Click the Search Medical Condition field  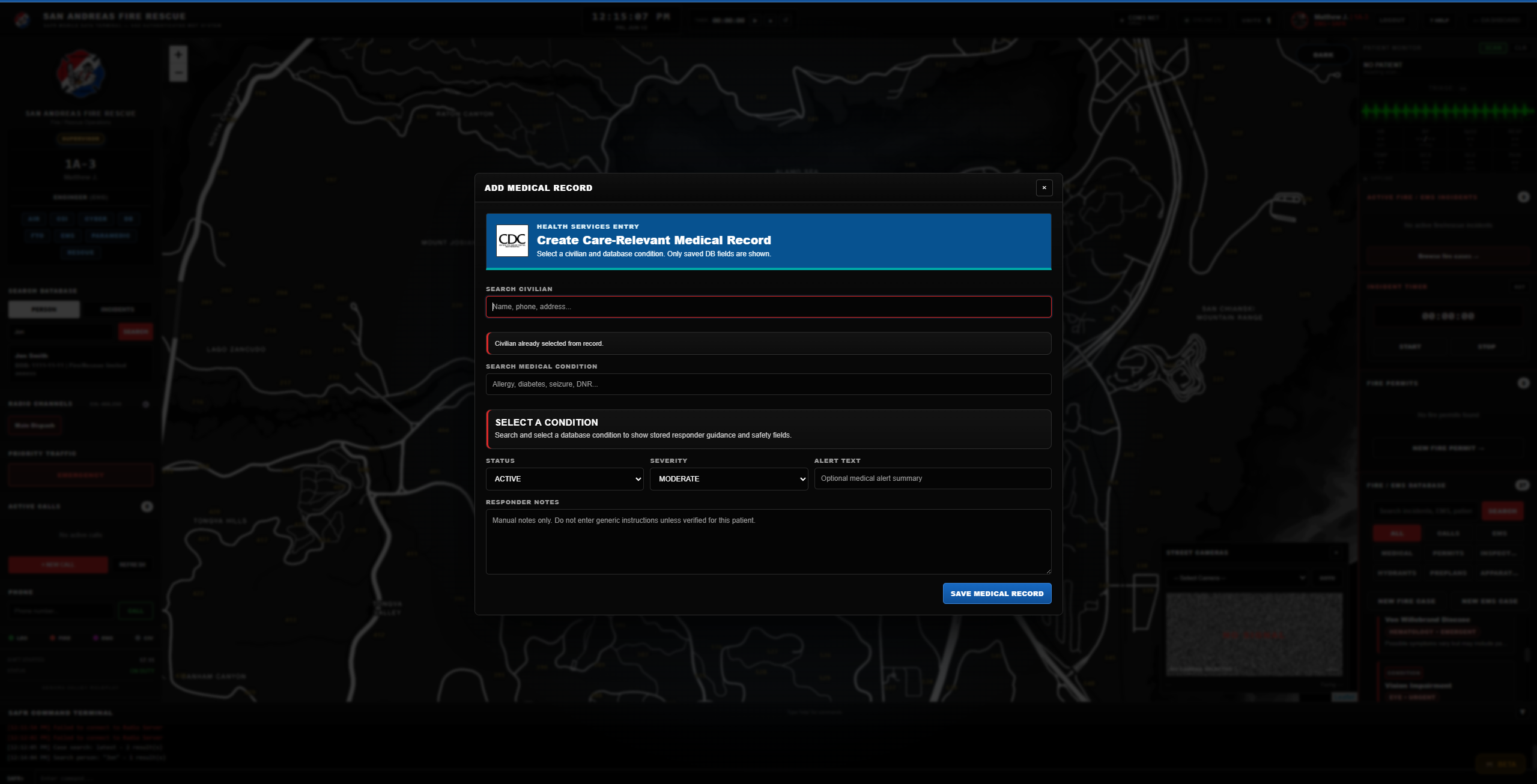[768, 384]
